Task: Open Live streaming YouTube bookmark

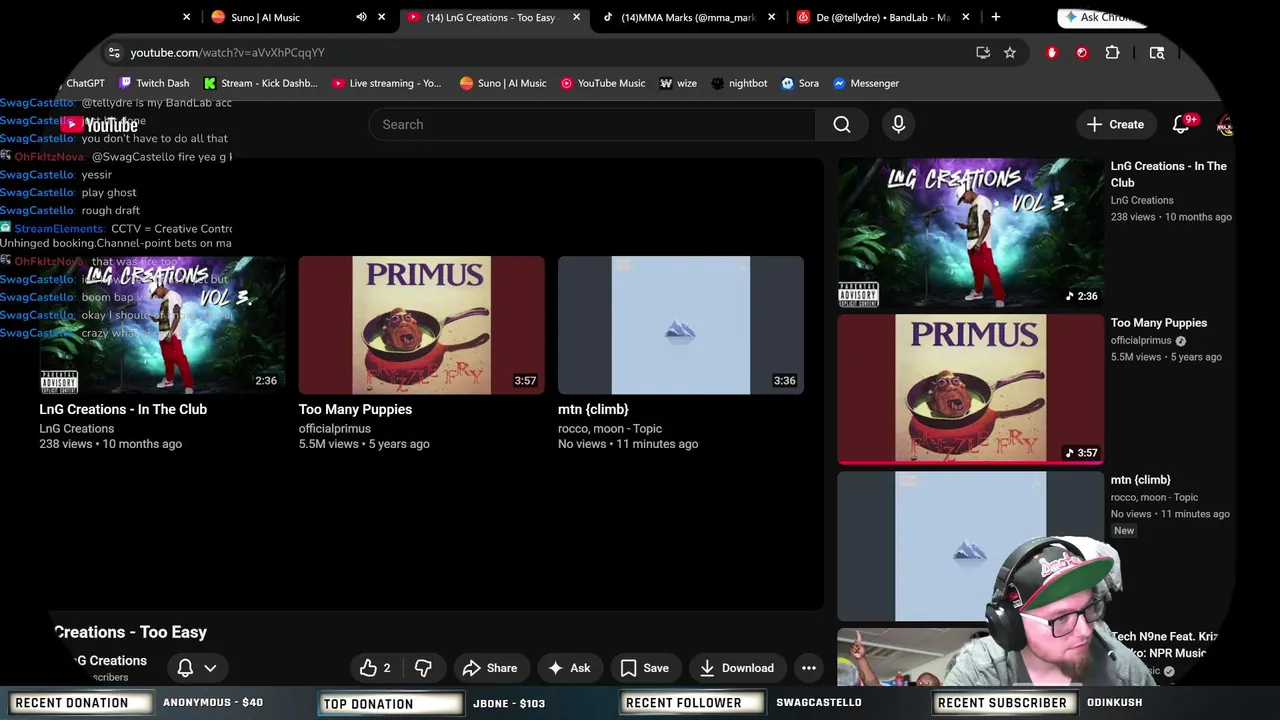Action: click(387, 83)
